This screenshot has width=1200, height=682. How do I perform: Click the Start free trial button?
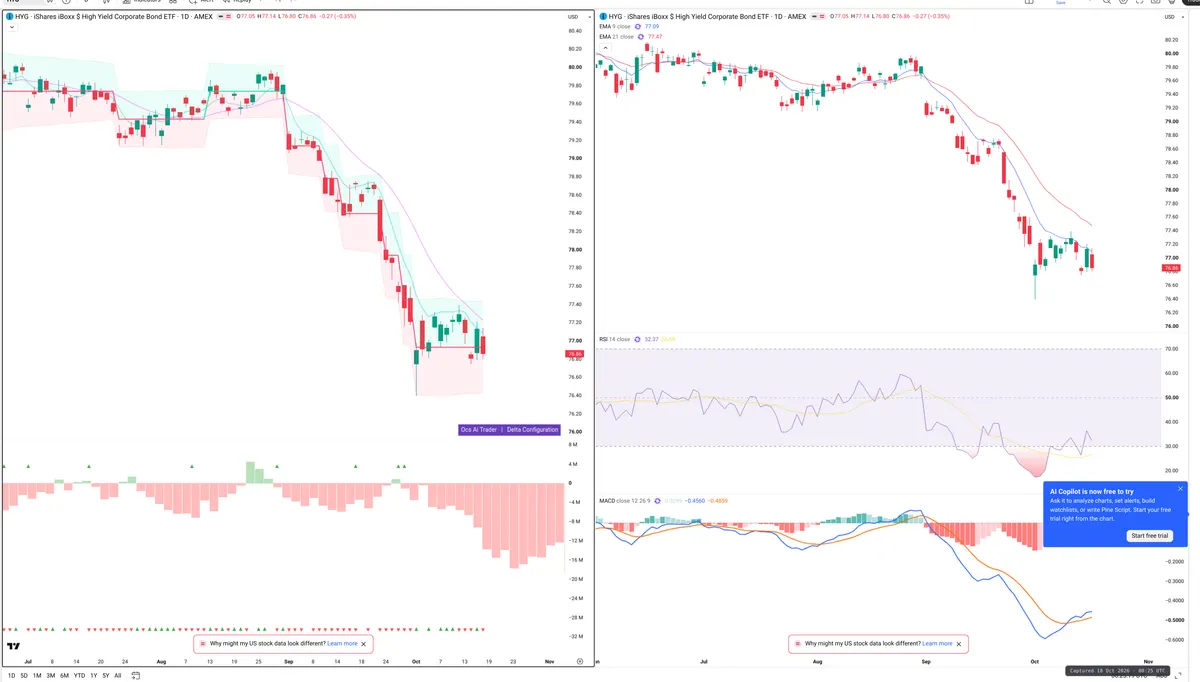1149,536
